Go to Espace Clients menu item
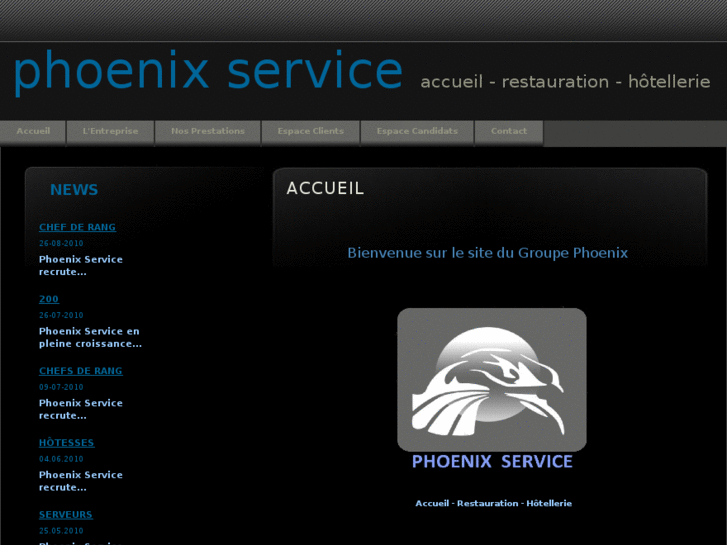 [x=311, y=132]
